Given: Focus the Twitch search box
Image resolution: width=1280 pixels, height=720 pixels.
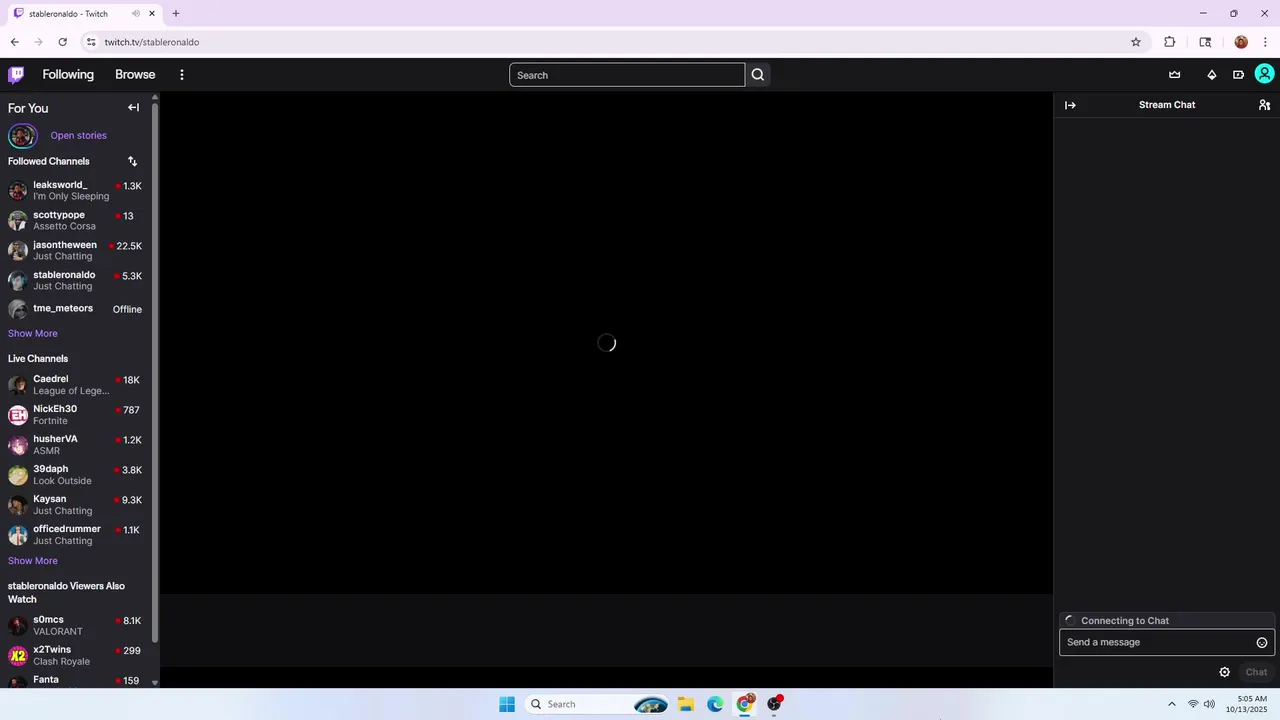Looking at the screenshot, I should pos(627,75).
